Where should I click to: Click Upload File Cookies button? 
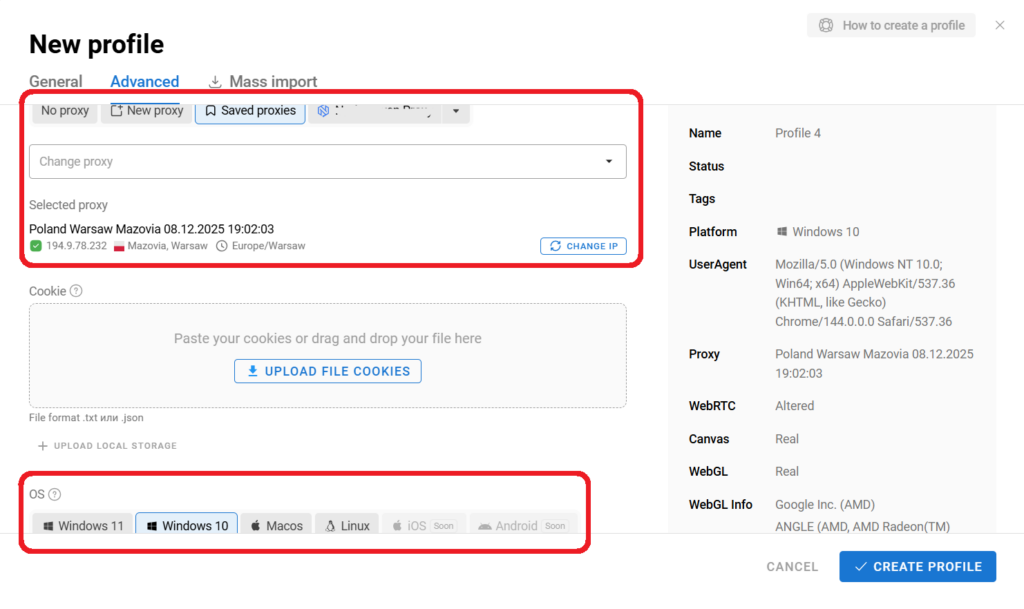click(328, 371)
